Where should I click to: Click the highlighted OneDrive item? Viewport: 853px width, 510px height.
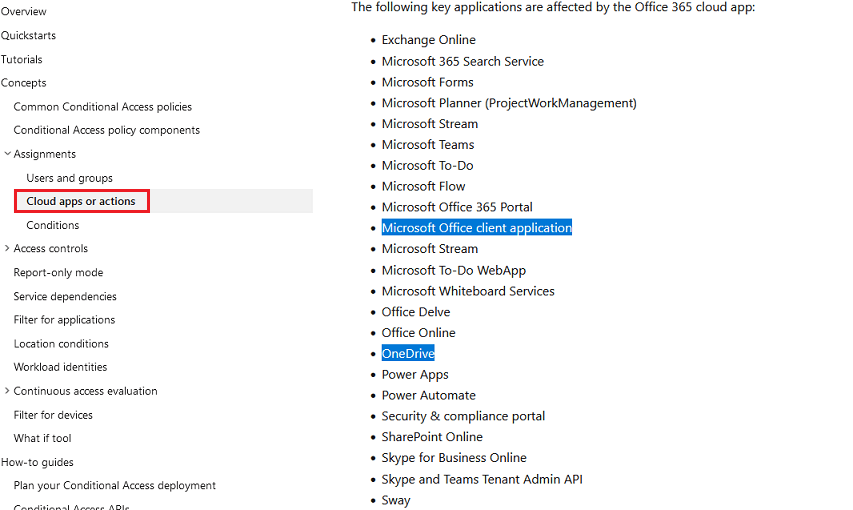(408, 353)
